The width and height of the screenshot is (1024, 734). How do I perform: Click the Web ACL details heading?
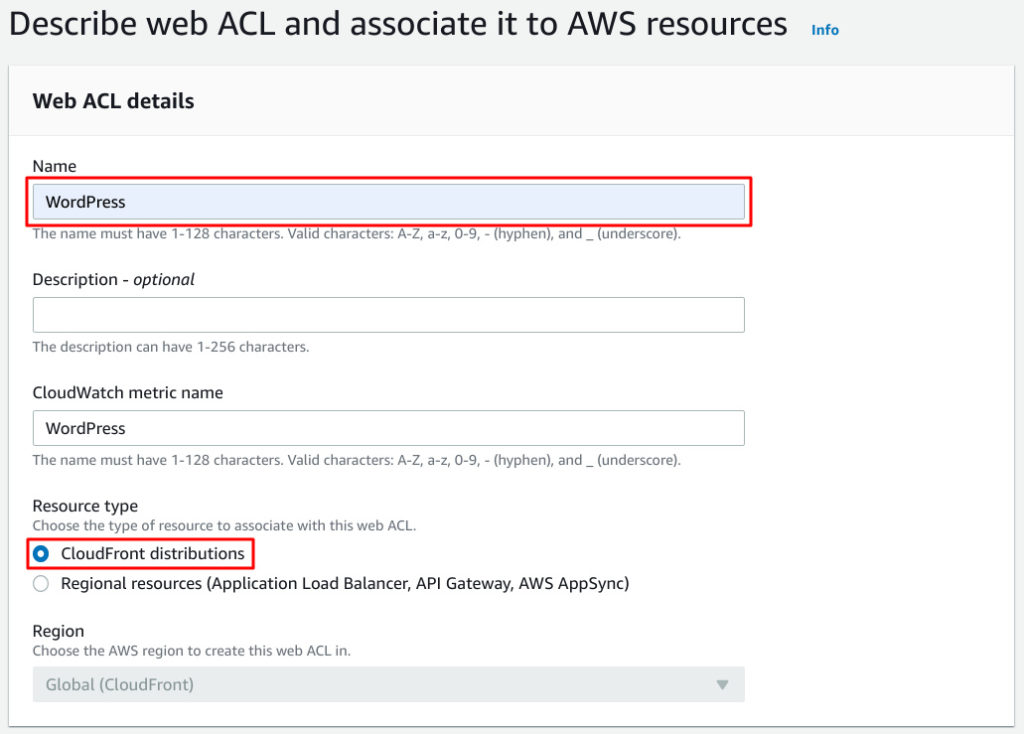[114, 101]
